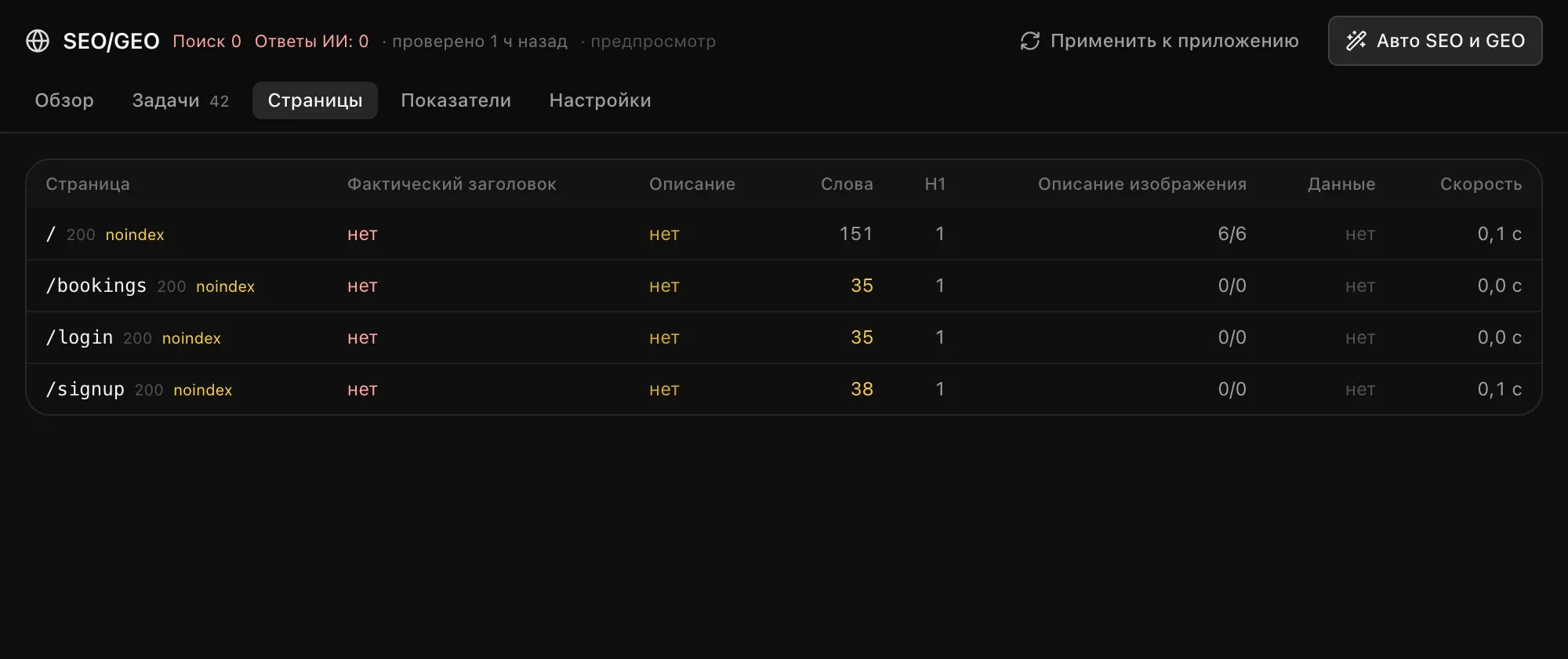Image resolution: width=1568 pixels, height=659 pixels.
Task: Select the Страницы tab
Action: 315,100
